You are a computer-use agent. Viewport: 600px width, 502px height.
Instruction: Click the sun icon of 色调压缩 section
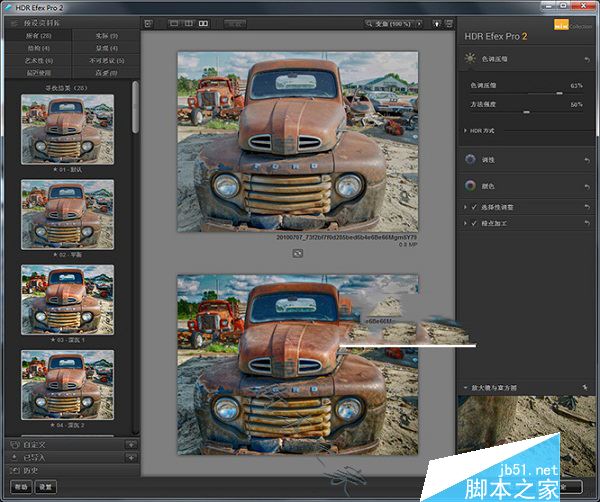[470, 59]
